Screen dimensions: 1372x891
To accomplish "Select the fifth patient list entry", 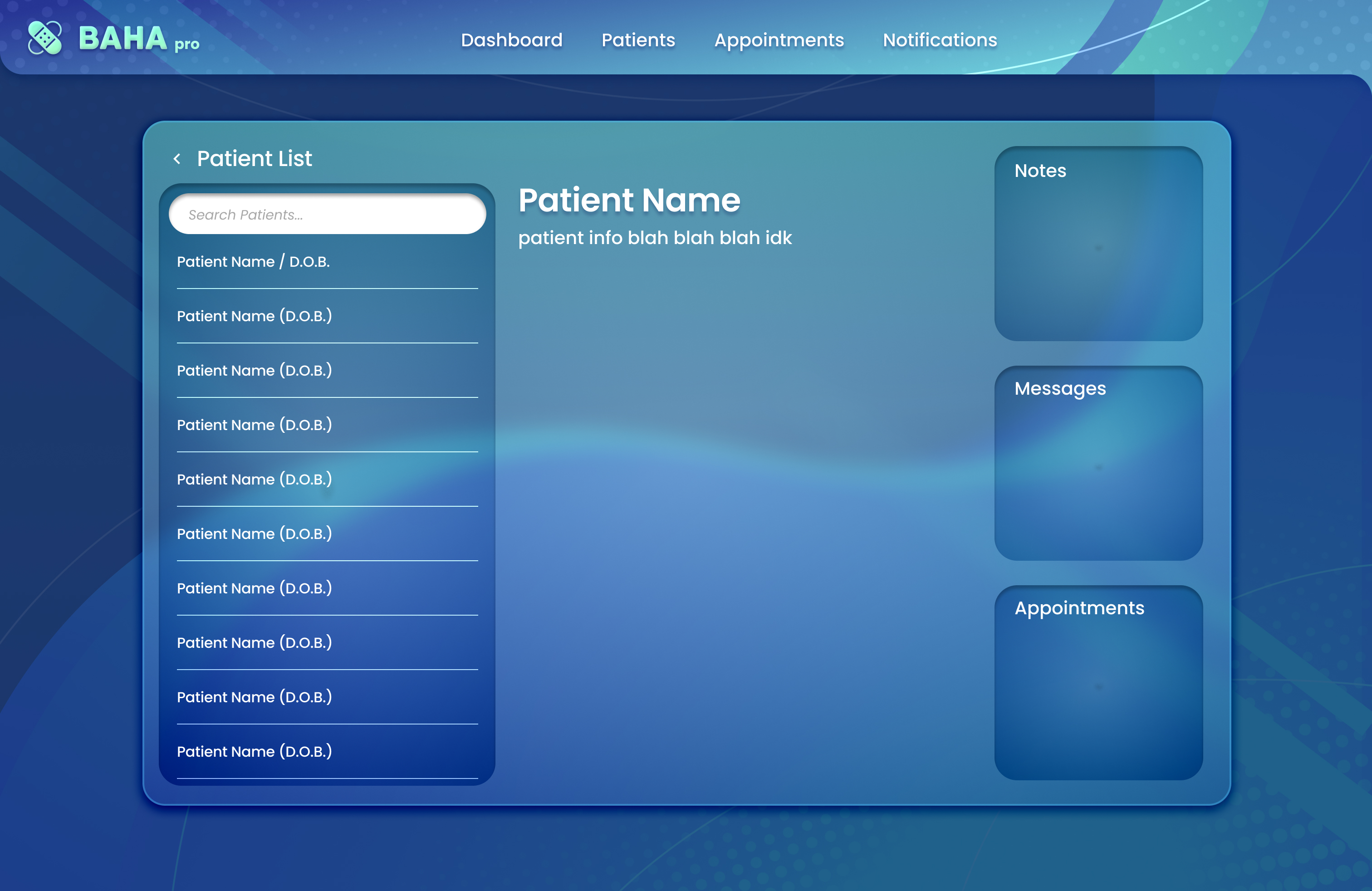I will [x=254, y=480].
